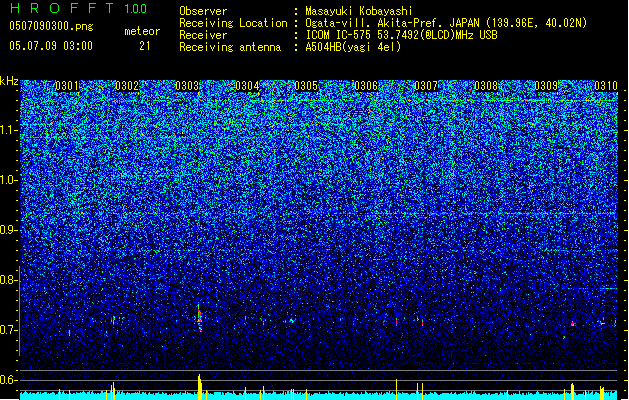The height and width of the screenshot is (400, 629).
Task: Click the 0306 time marker
Action: 366,86
